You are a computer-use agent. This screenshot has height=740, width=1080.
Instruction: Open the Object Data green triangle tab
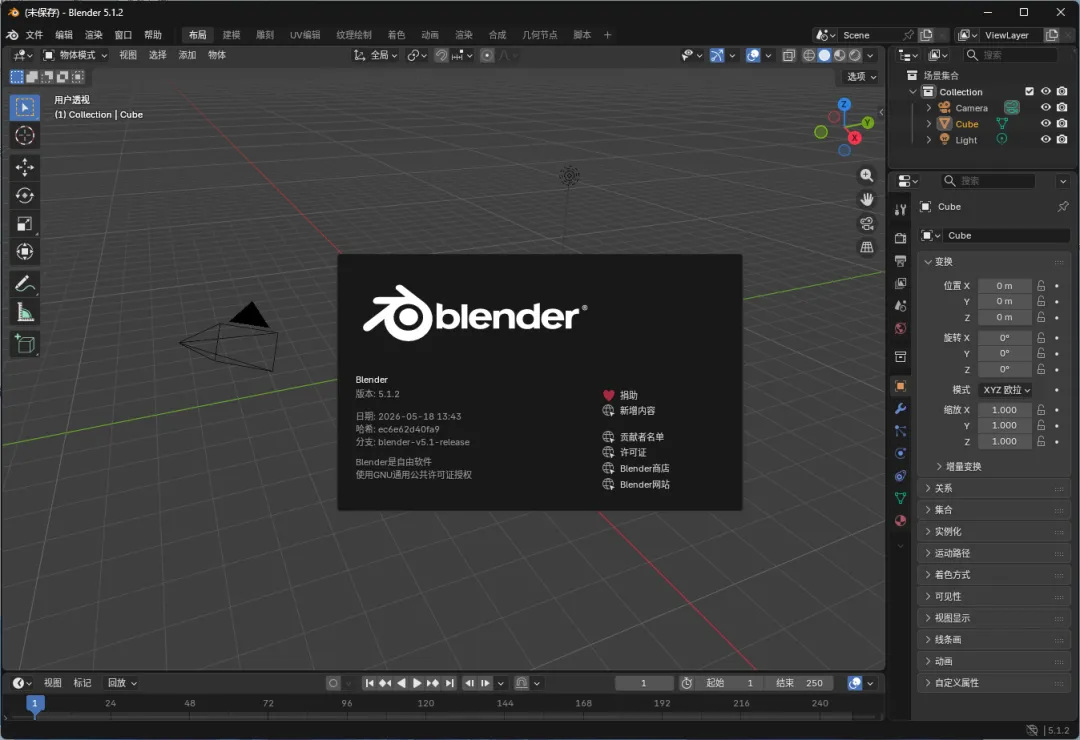tap(900, 498)
